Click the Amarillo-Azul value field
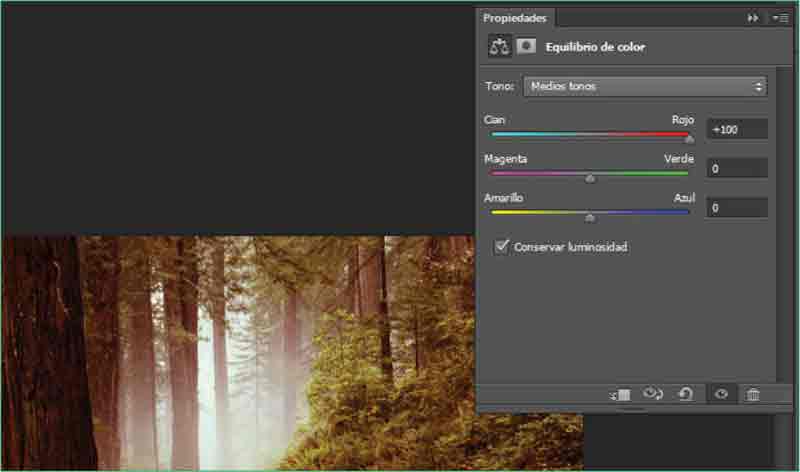This screenshot has width=800, height=472. click(737, 208)
